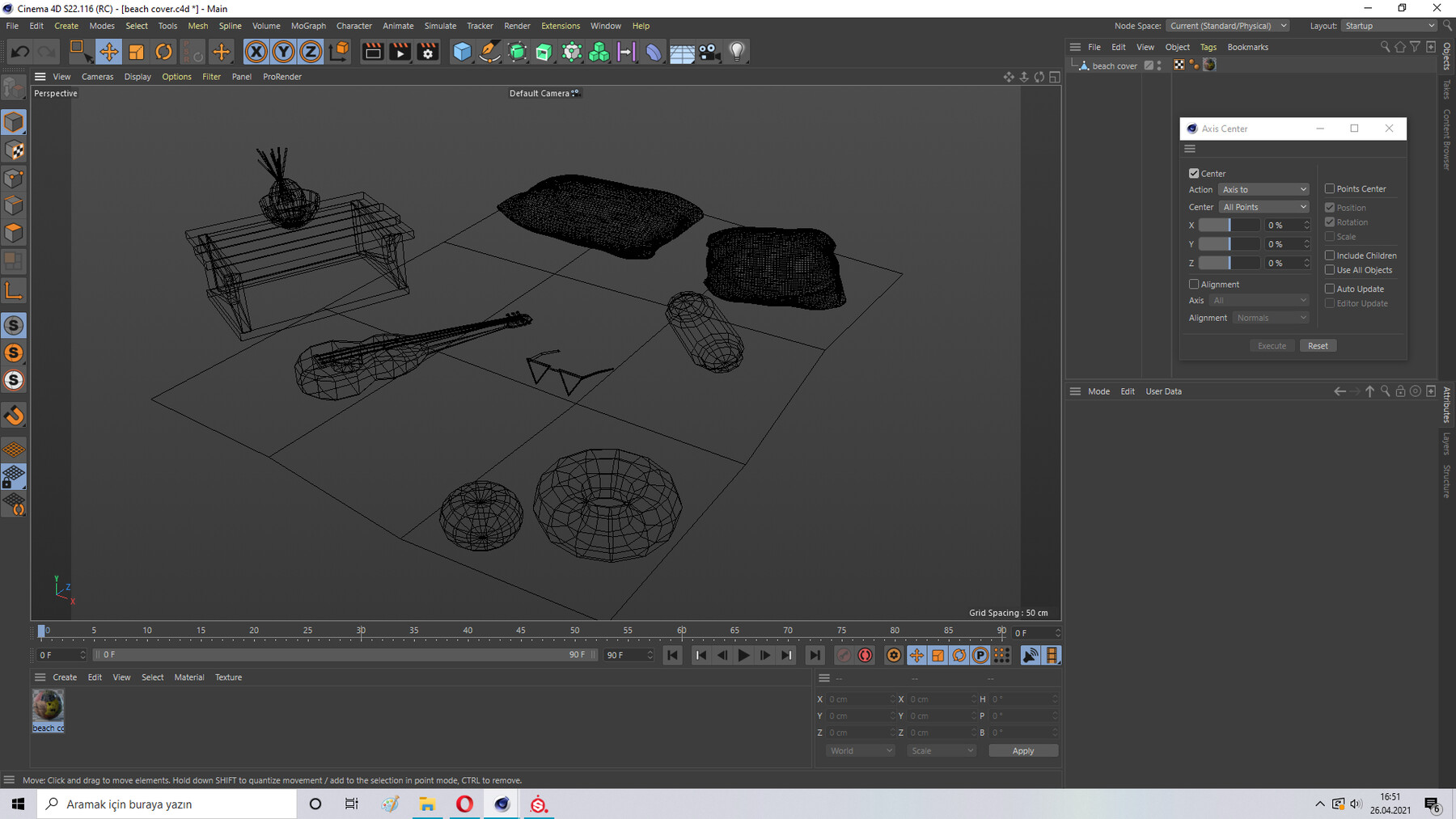Select the beach cover material thumbnail

(48, 707)
